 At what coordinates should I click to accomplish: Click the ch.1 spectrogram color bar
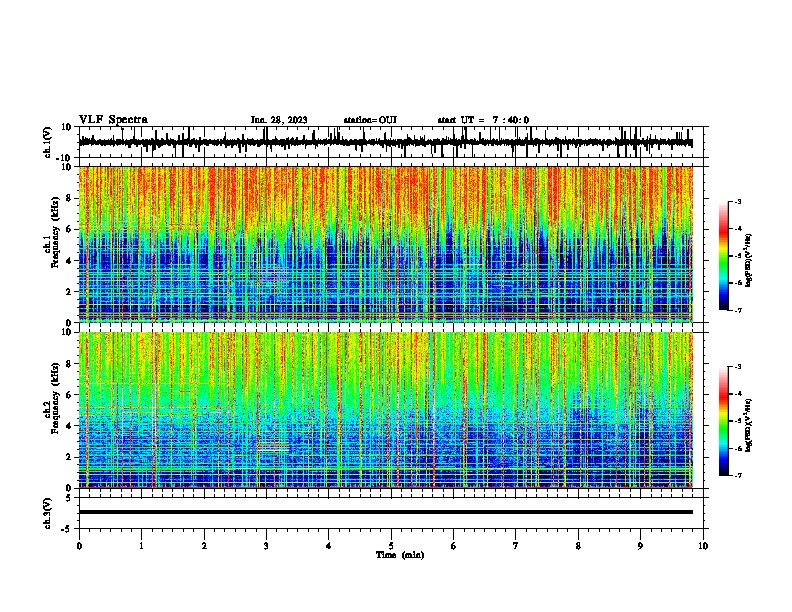(x=724, y=256)
